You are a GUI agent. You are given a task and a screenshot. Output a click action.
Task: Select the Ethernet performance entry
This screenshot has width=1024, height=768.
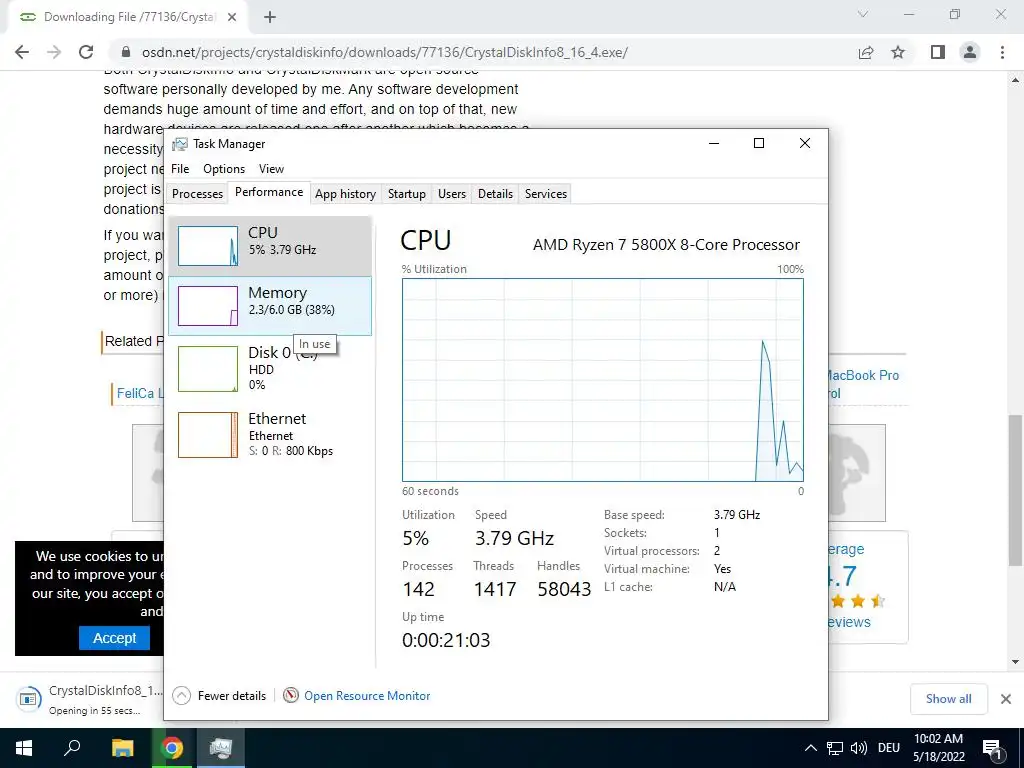(270, 434)
